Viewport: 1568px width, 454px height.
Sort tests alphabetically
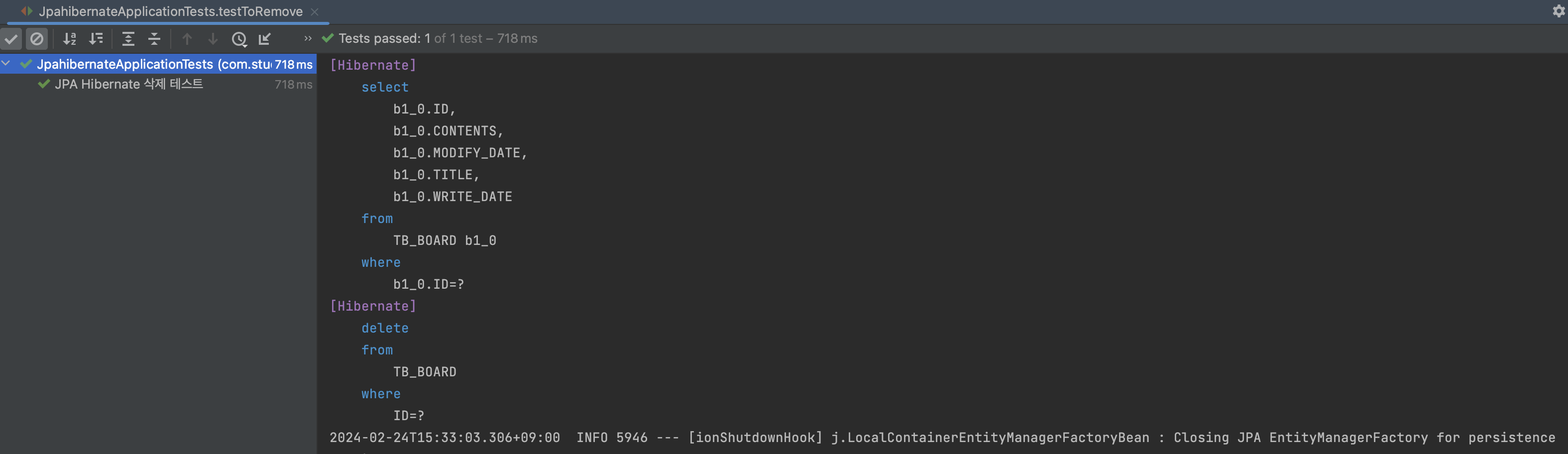point(70,39)
